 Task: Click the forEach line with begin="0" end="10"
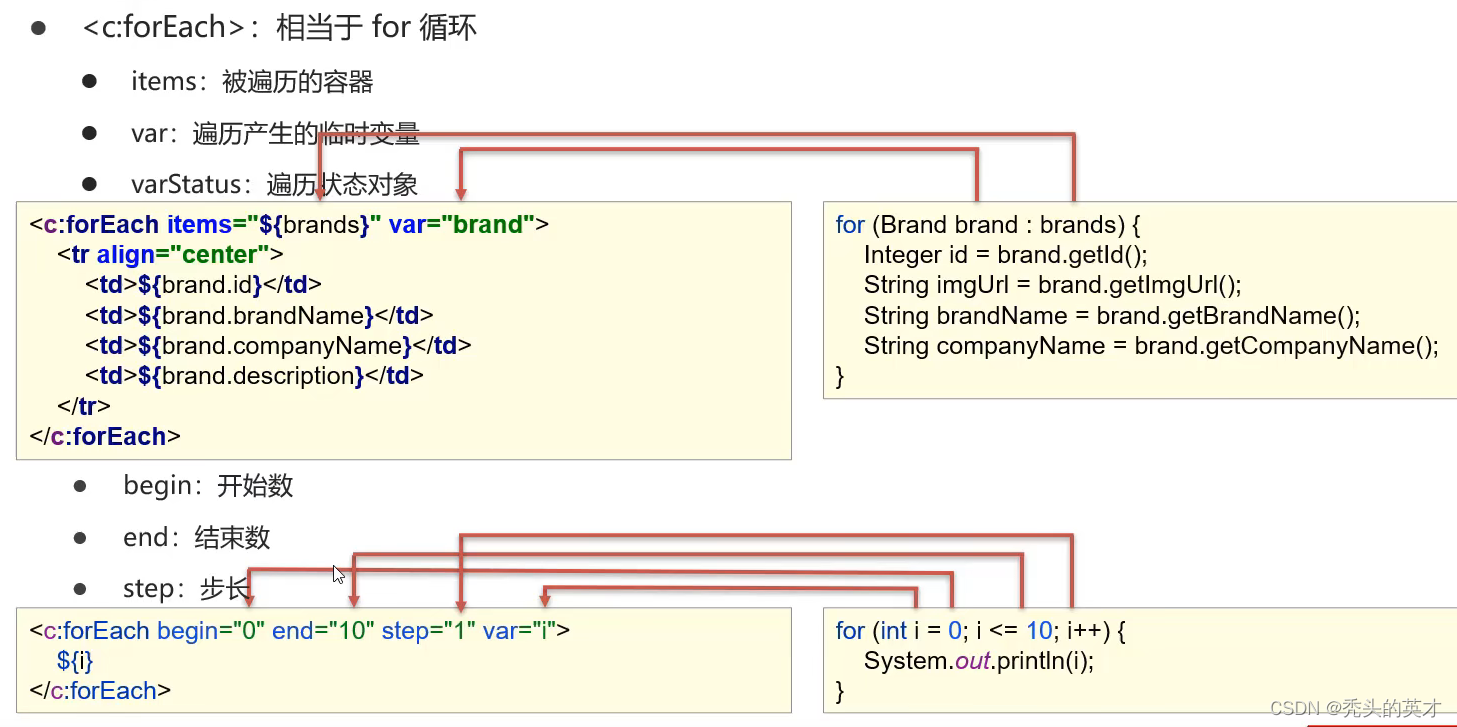tap(300, 631)
